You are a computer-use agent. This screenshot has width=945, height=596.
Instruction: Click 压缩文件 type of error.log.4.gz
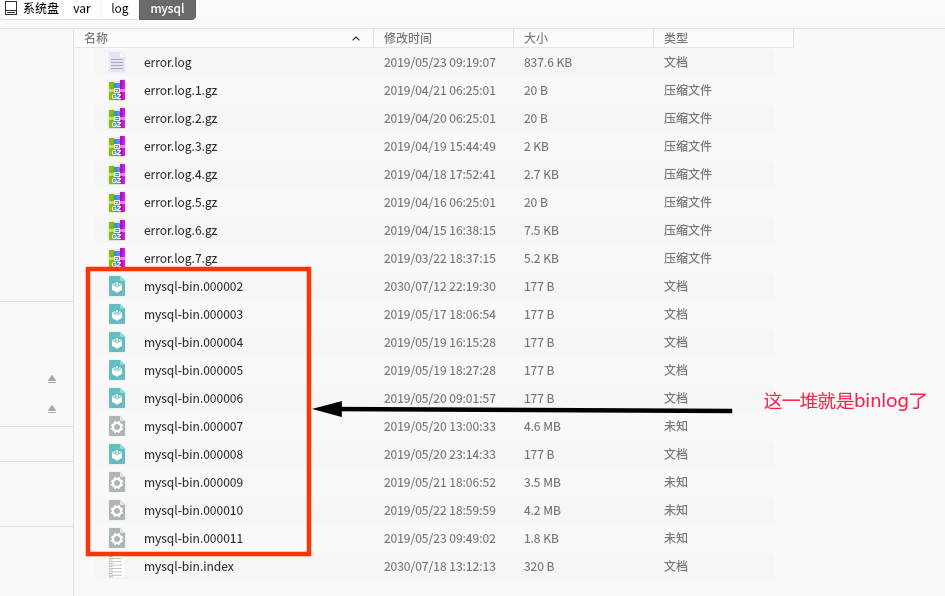[688, 174]
